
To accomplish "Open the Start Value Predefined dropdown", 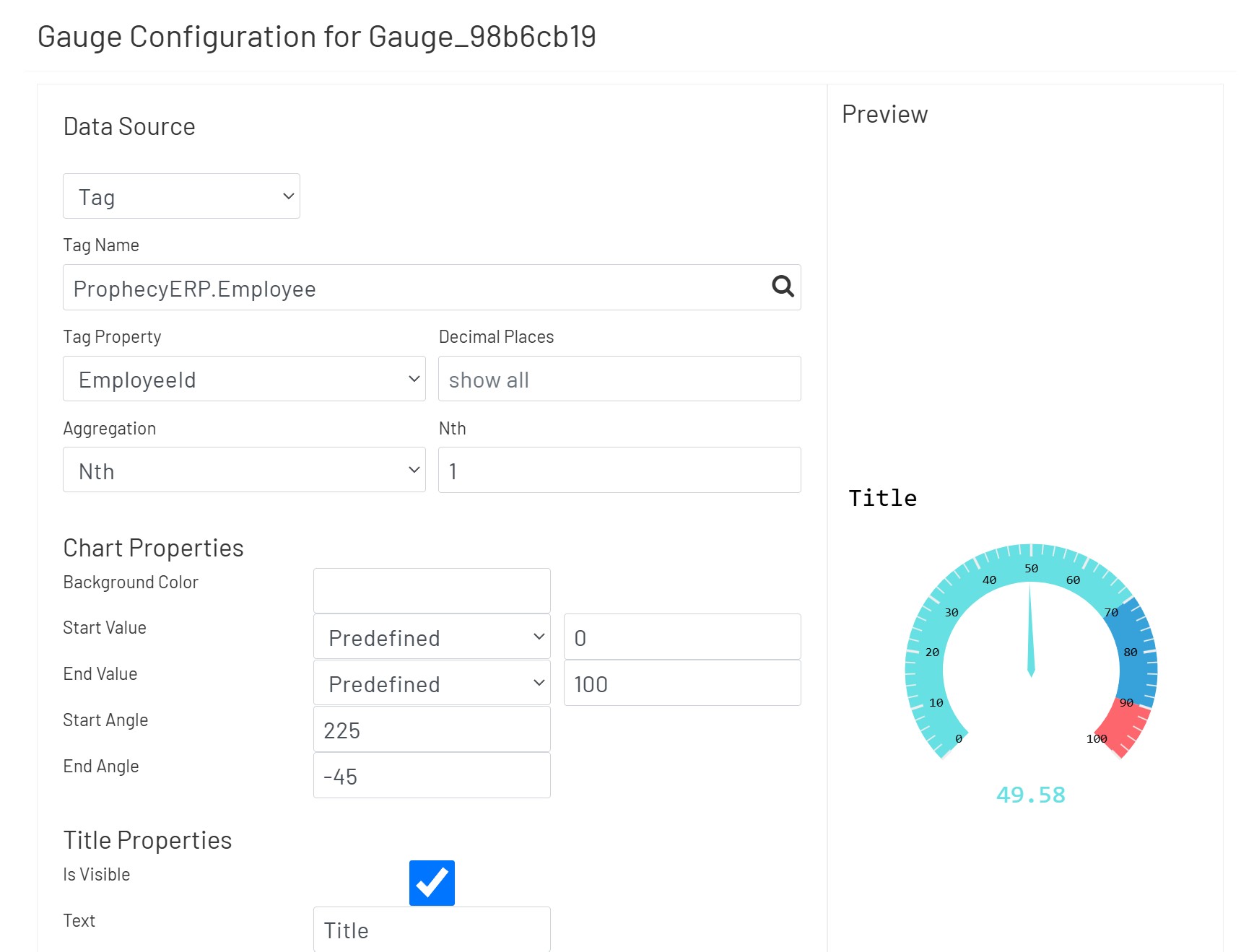I will [x=432, y=637].
